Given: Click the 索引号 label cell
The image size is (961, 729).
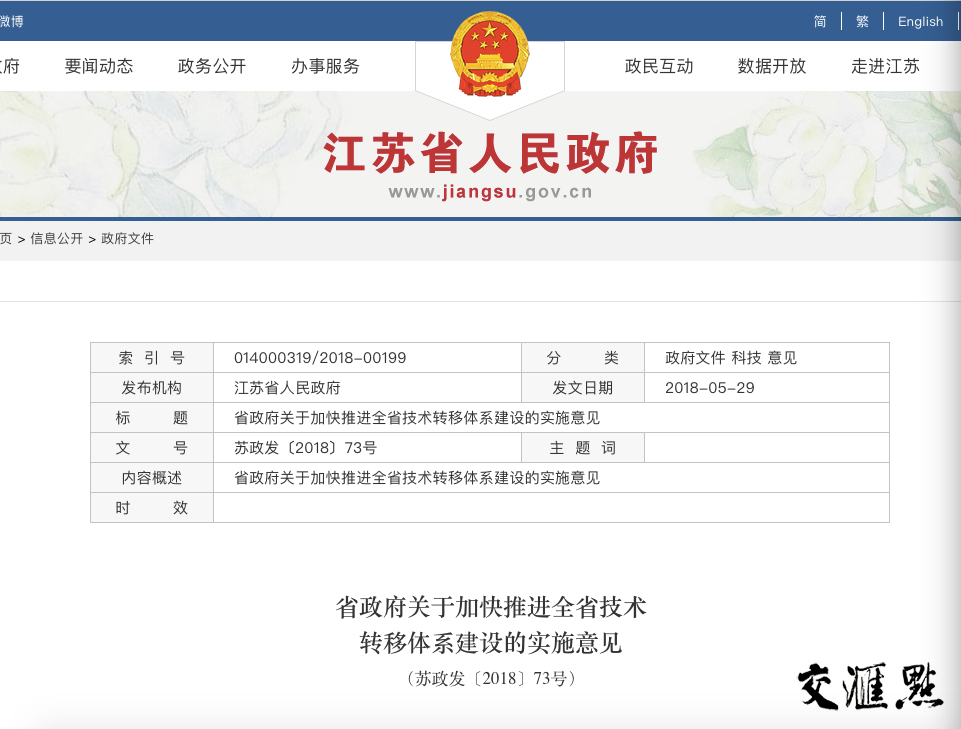Looking at the screenshot, I should pyautogui.click(x=152, y=358).
